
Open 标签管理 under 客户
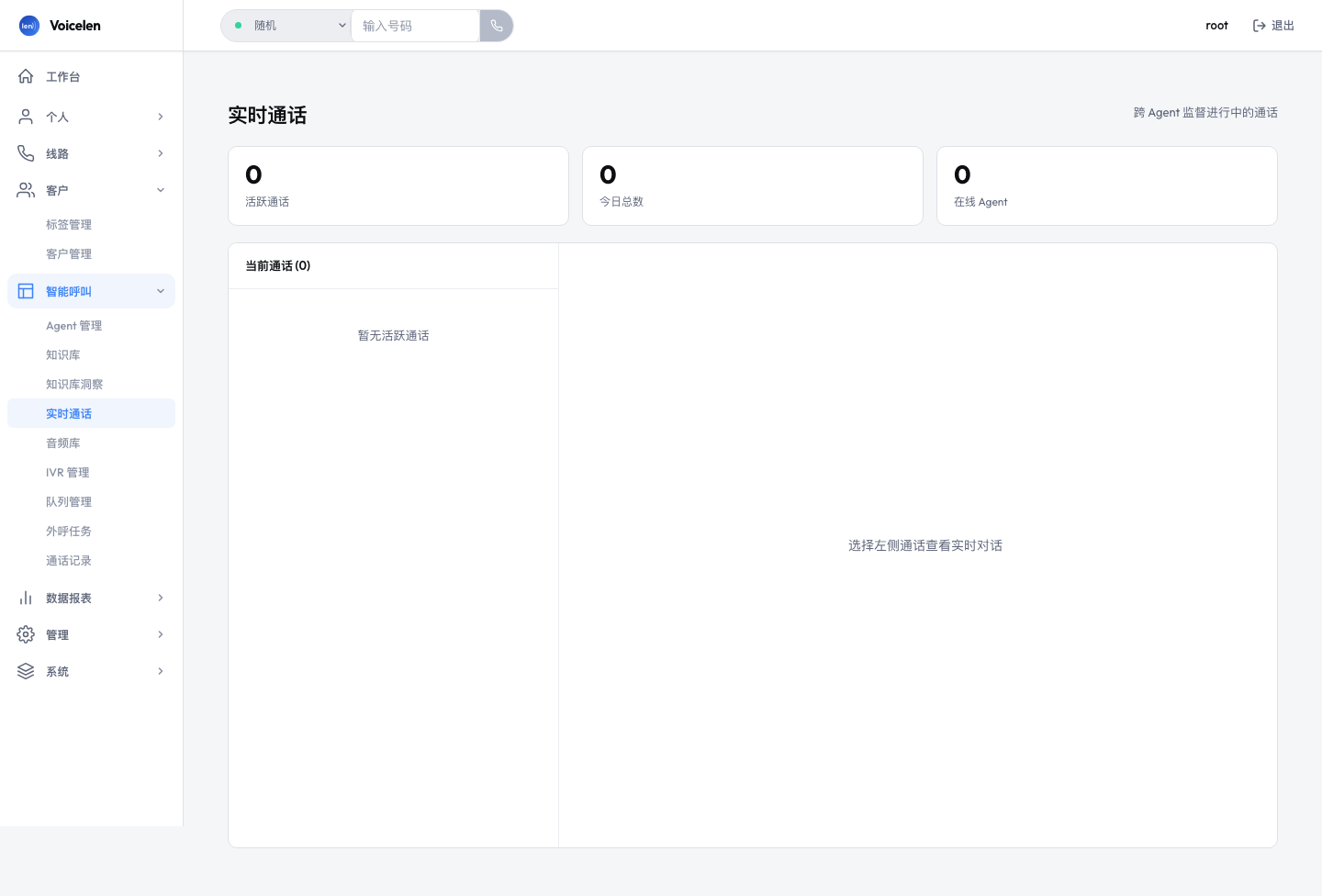(91, 224)
